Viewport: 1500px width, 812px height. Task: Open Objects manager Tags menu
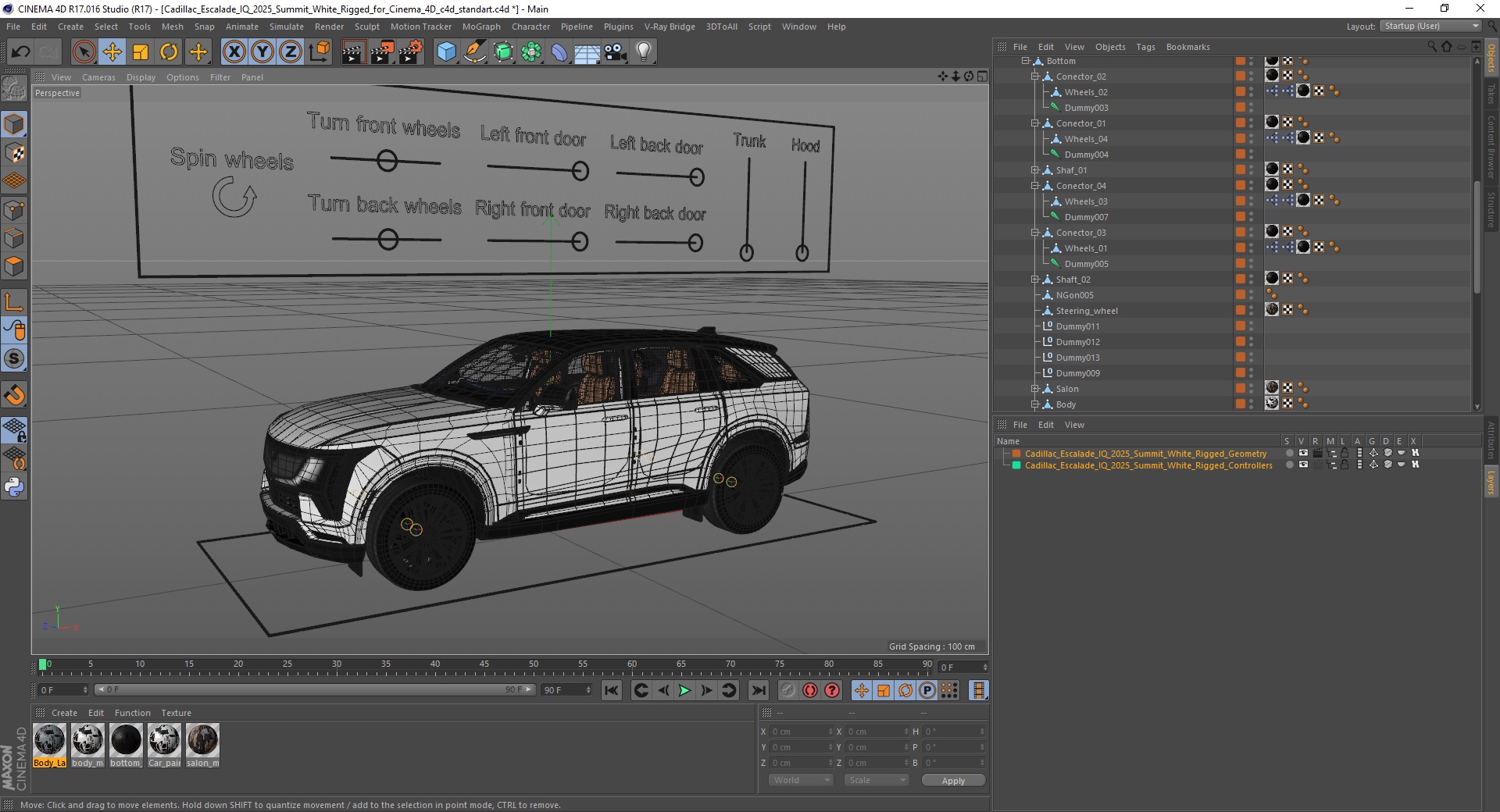(x=1145, y=47)
